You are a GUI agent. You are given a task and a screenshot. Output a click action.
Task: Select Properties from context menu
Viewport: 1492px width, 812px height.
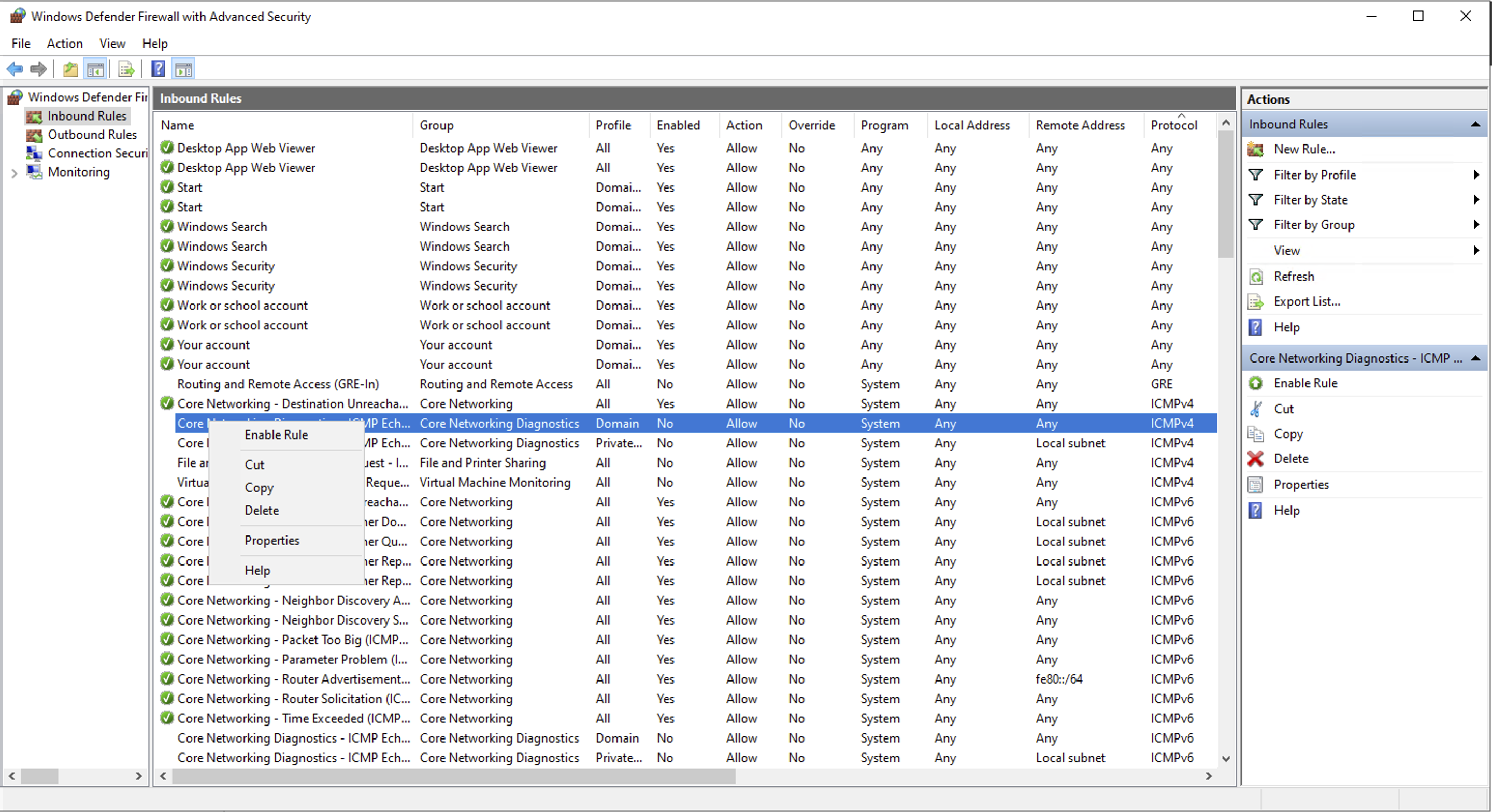pos(270,540)
